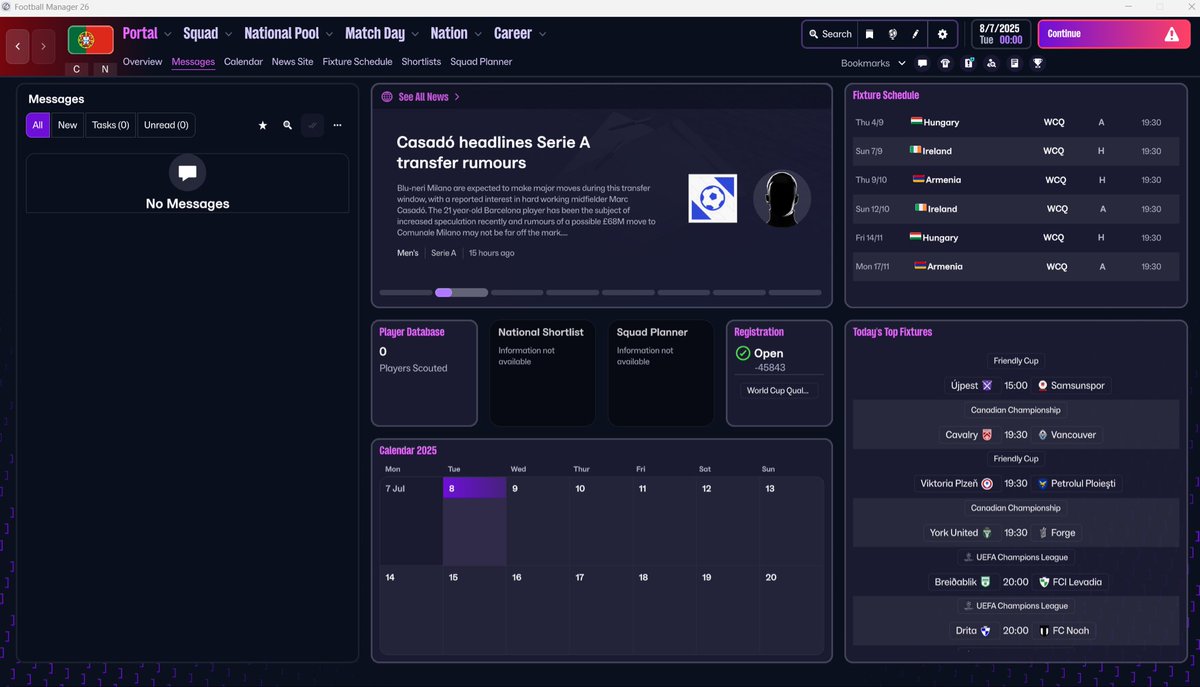Click the warning triangle on Continue button
The height and width of the screenshot is (687, 1200).
[1172, 34]
